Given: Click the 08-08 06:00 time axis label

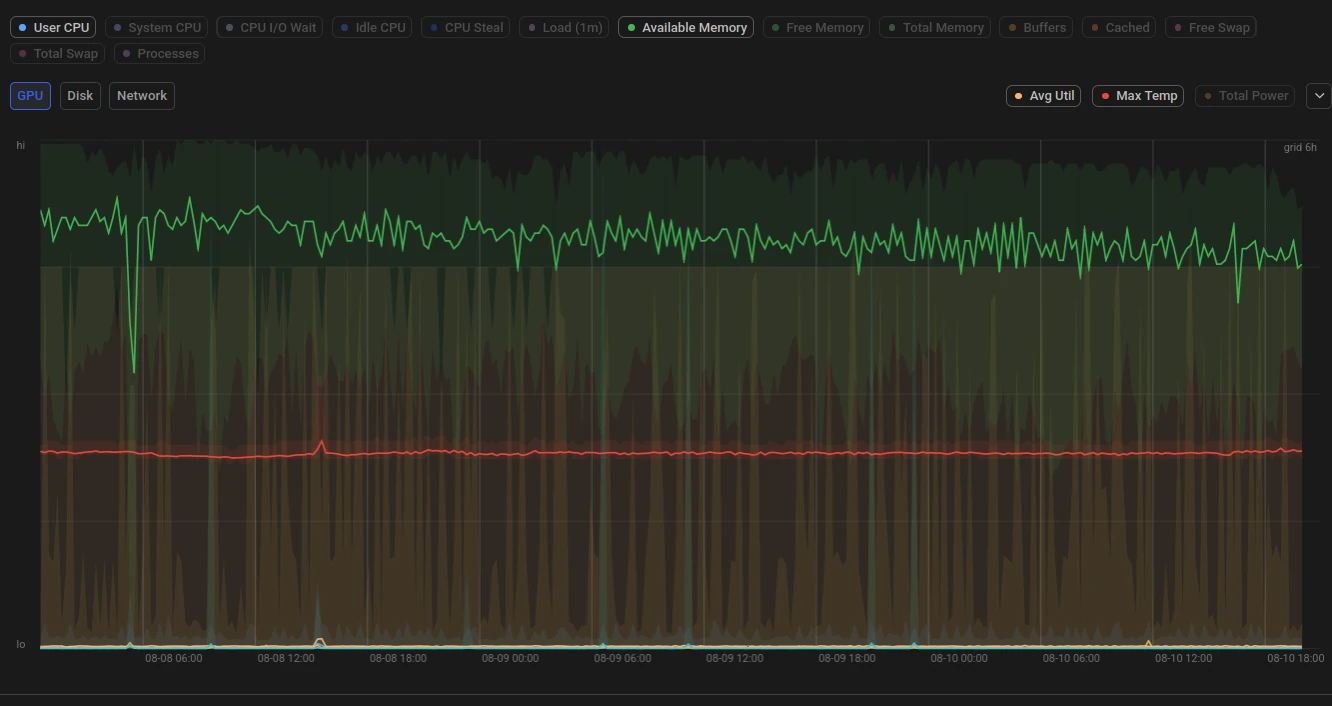Looking at the screenshot, I should (x=173, y=658).
